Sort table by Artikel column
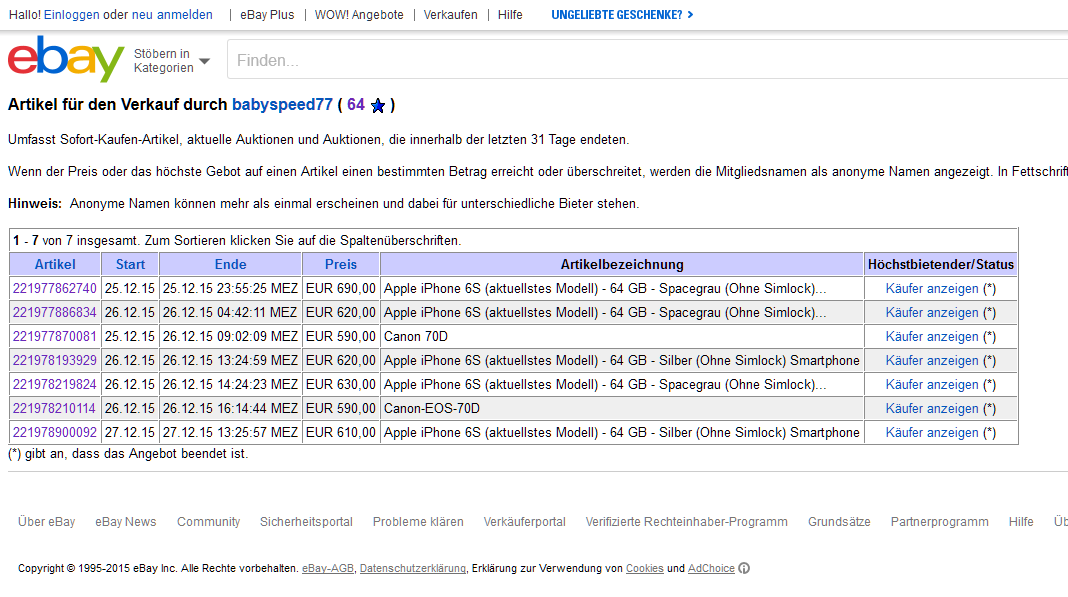The height and width of the screenshot is (597, 1068). 55,264
